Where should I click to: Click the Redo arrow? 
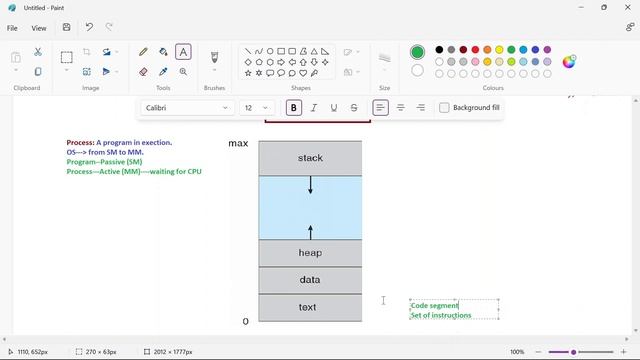[x=109, y=27]
